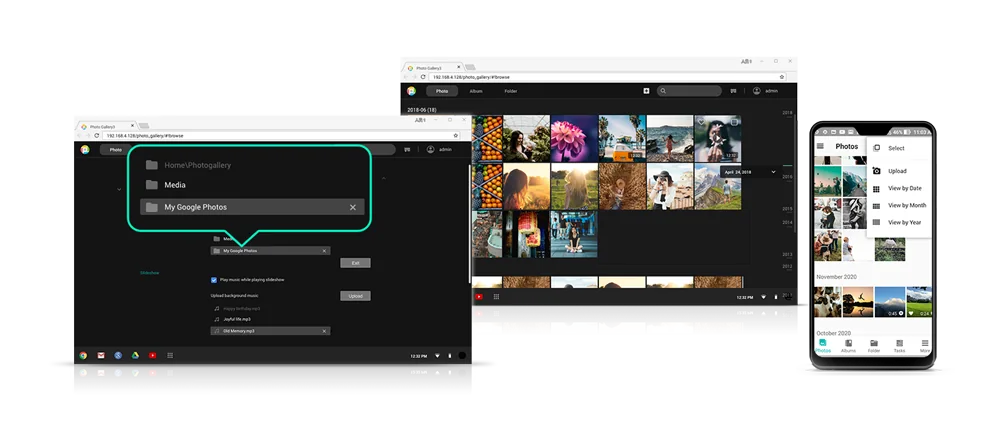Choose View by Date on phone menu
Image resolution: width=1000 pixels, height=446 pixels.
(x=899, y=188)
